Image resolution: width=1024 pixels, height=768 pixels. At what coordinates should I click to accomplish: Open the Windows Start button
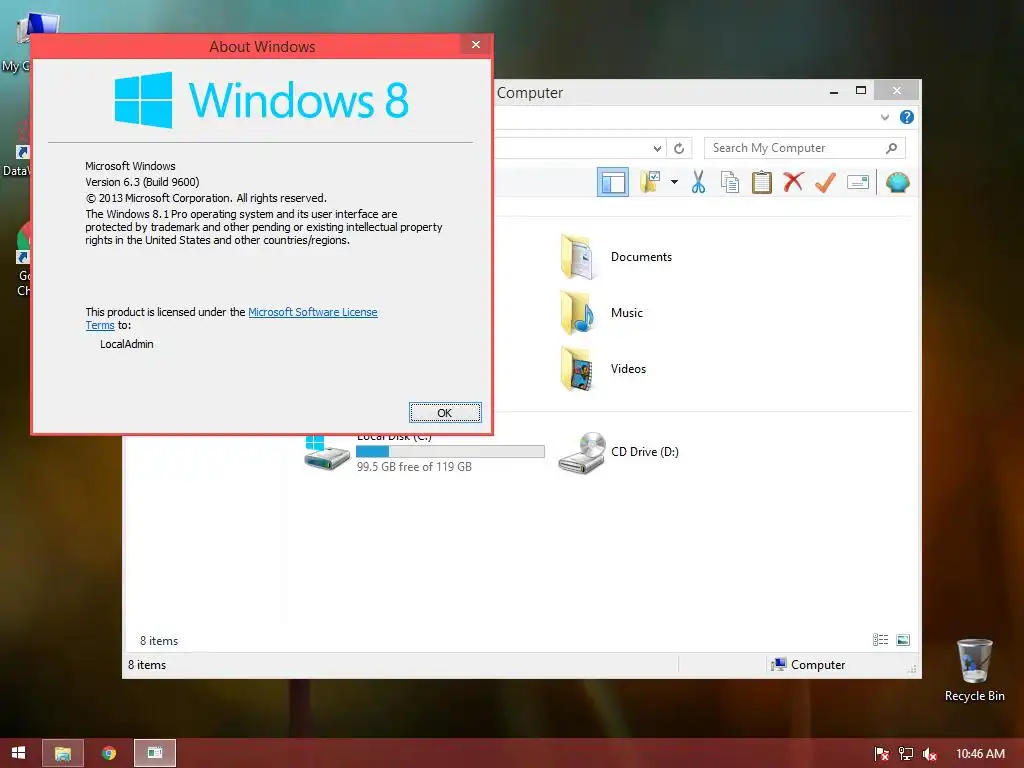click(19, 753)
